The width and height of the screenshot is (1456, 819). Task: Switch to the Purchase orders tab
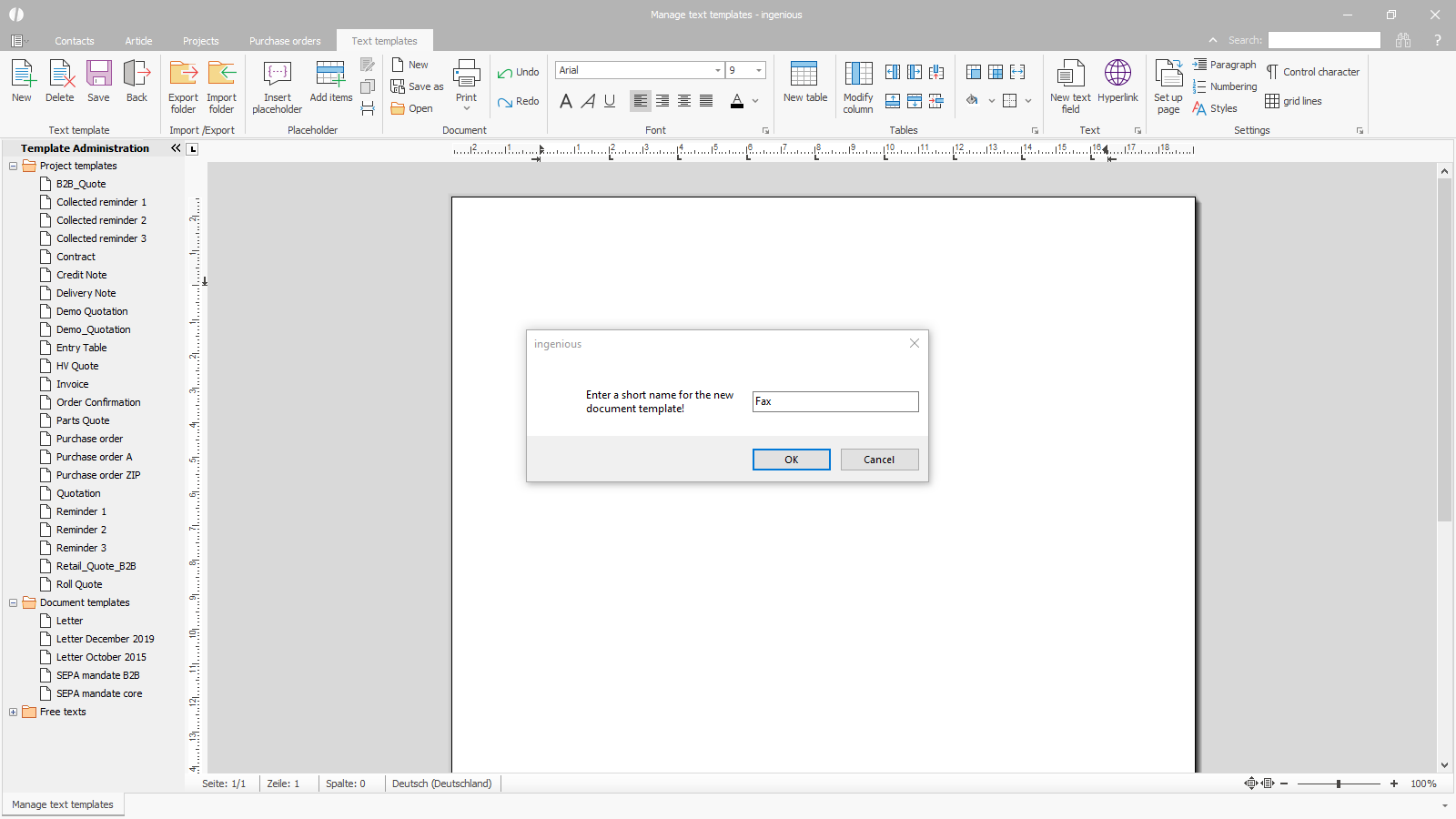[x=285, y=41]
